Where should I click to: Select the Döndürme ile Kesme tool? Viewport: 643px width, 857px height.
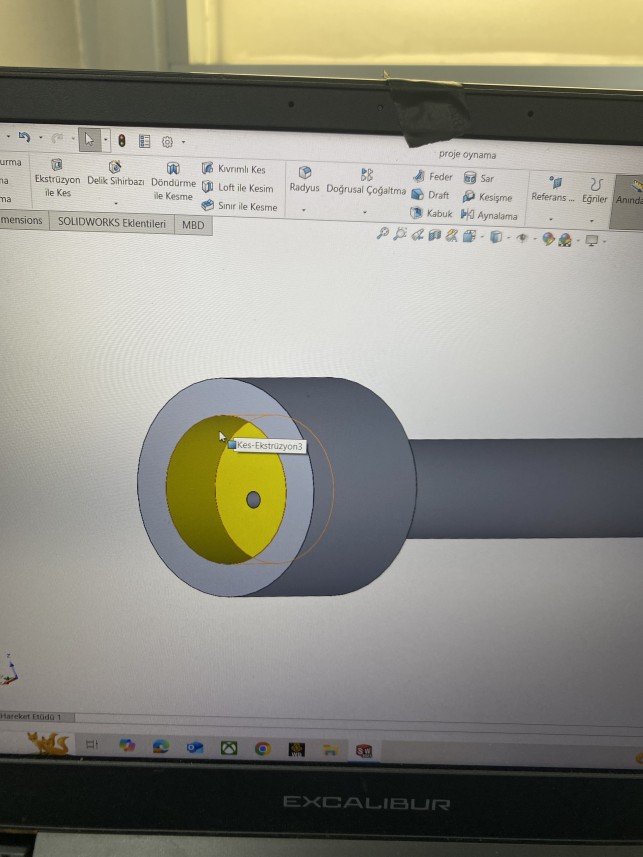pos(173,180)
